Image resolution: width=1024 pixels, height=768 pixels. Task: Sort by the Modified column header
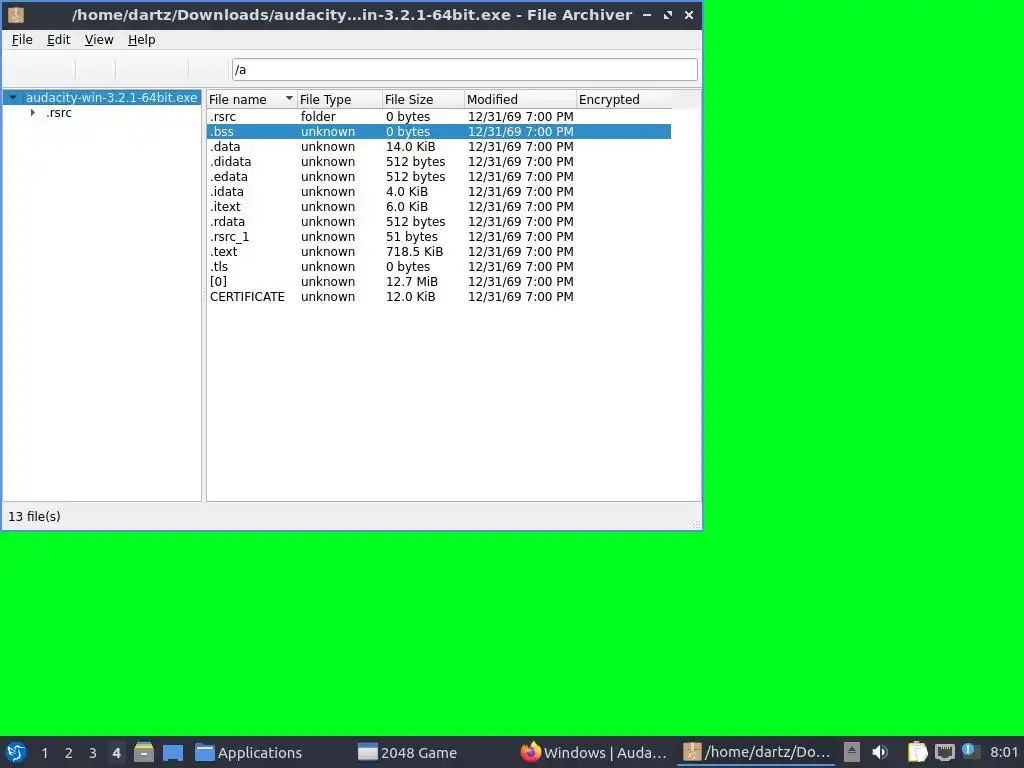(x=520, y=99)
